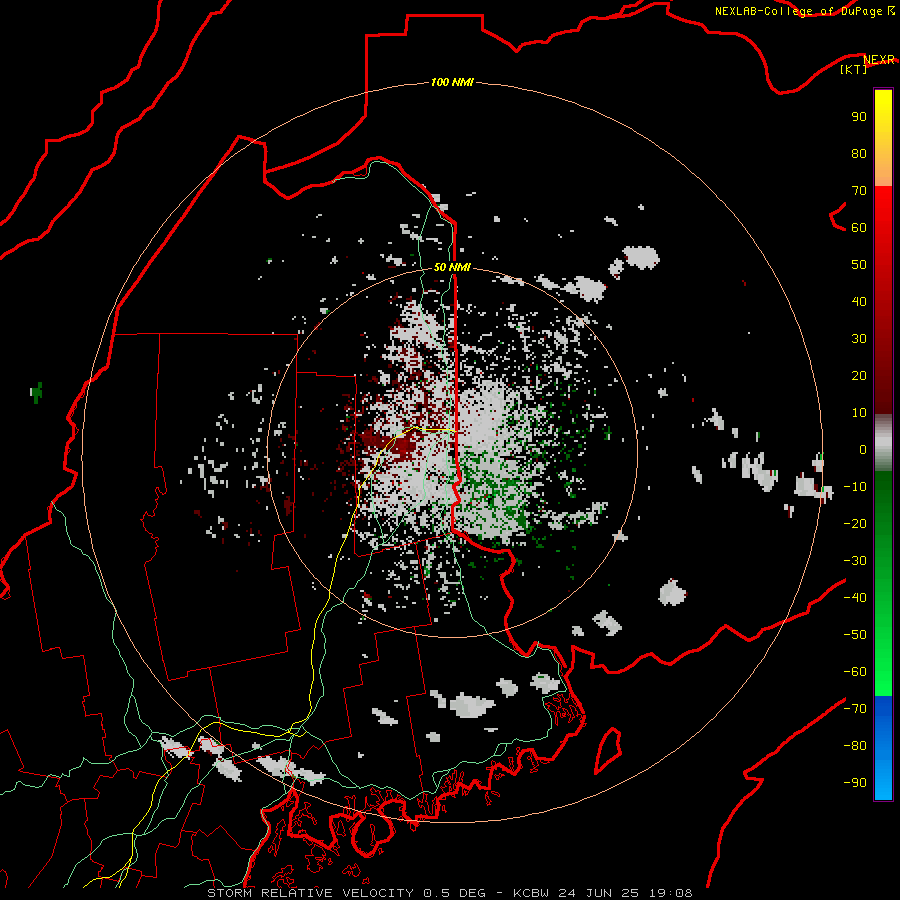Click the "100 NMI" range ring label
900x900 pixels.
pos(452,83)
